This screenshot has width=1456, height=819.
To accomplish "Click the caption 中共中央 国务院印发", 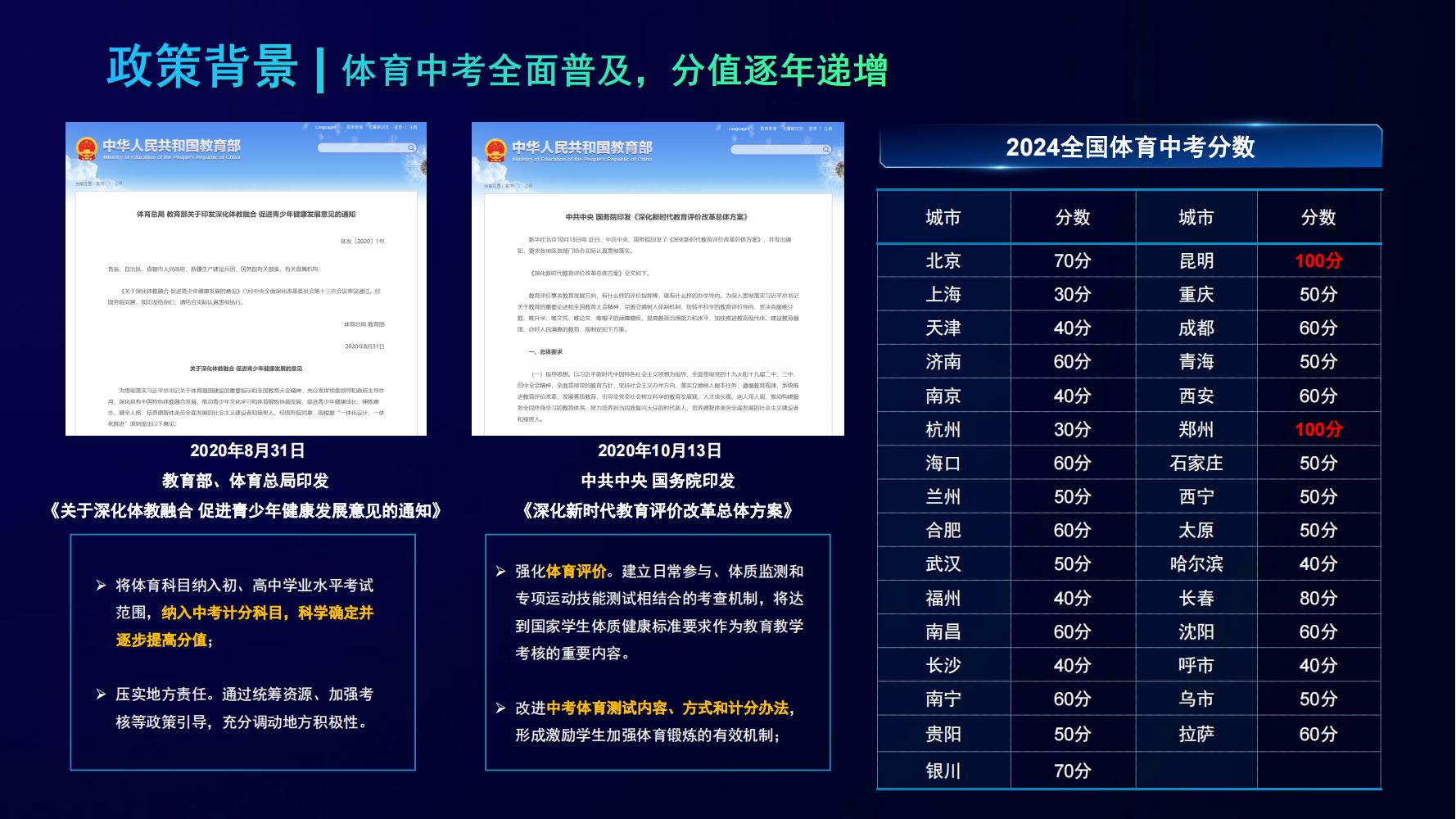I will click(658, 481).
